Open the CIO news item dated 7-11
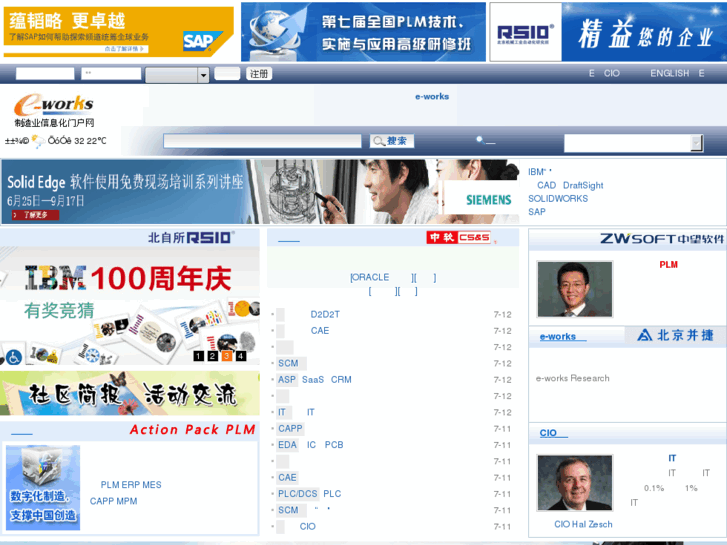The image size is (727, 545). click(307, 526)
